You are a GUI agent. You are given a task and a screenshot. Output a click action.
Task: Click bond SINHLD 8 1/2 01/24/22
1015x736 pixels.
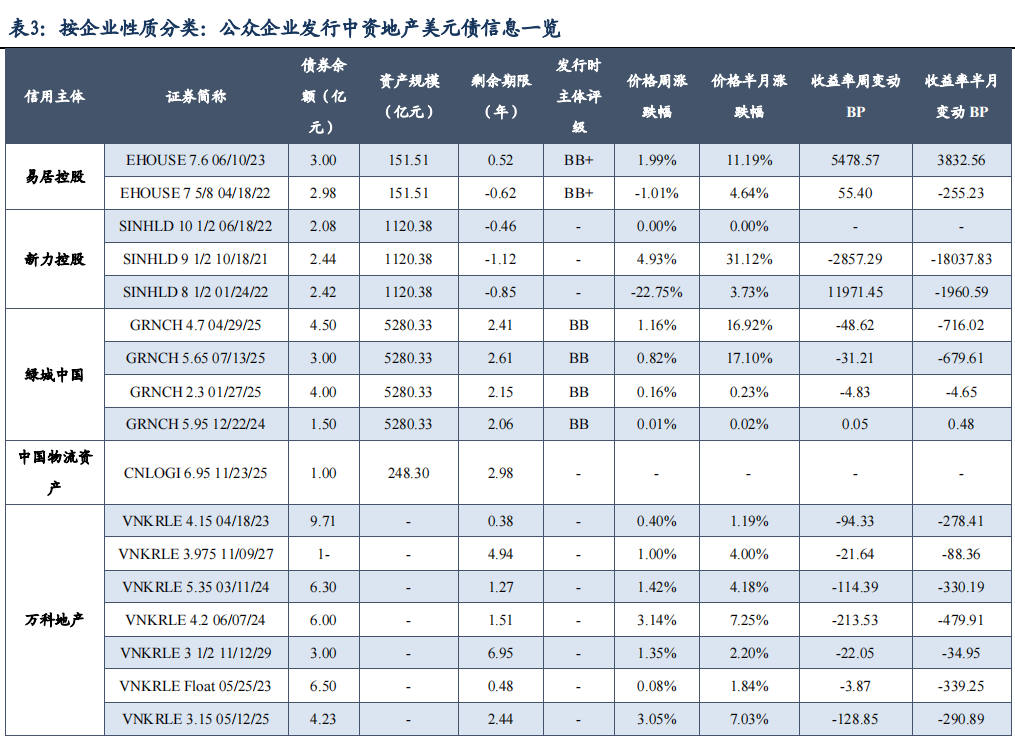point(195,292)
